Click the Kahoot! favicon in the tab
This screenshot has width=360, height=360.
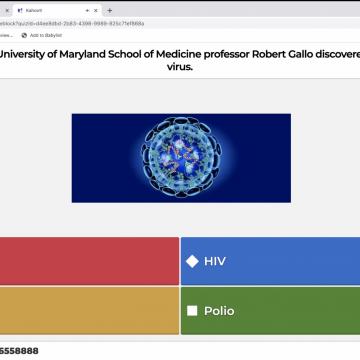click(20, 11)
